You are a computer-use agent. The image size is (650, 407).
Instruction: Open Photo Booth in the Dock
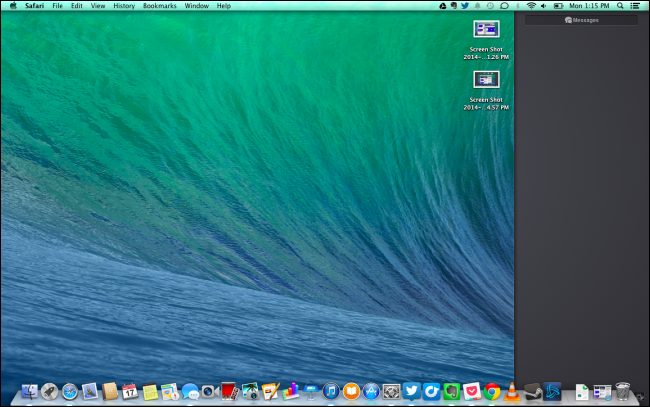pos(230,391)
